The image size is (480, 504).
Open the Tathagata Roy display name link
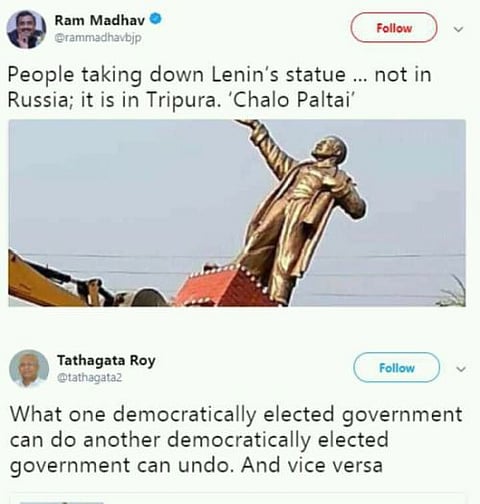(106, 360)
